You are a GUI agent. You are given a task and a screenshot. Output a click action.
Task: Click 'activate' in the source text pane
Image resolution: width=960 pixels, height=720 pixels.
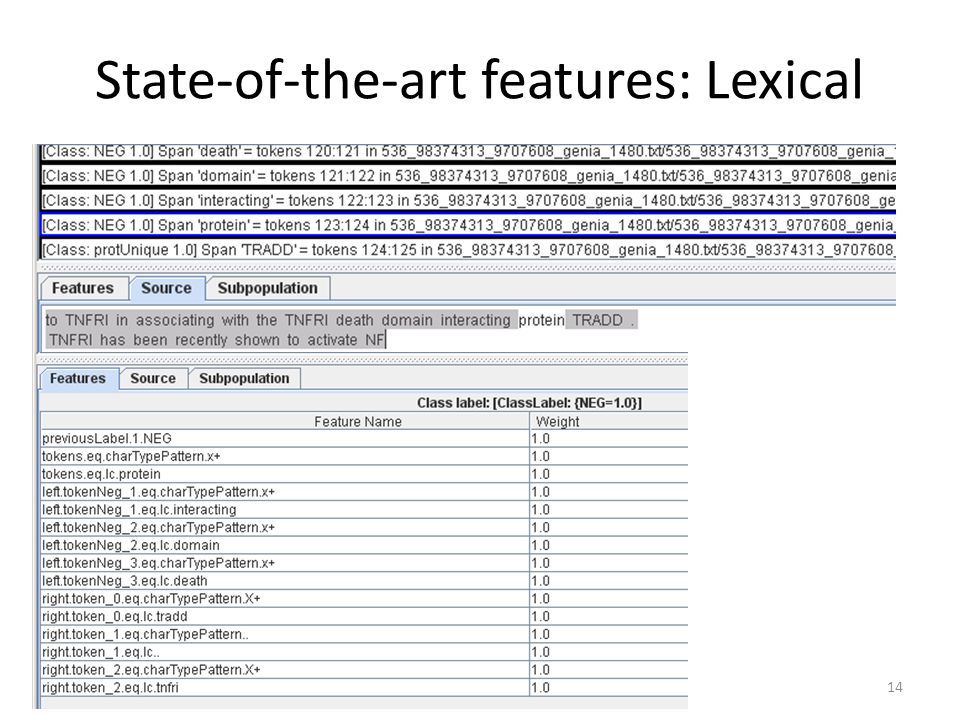332,340
